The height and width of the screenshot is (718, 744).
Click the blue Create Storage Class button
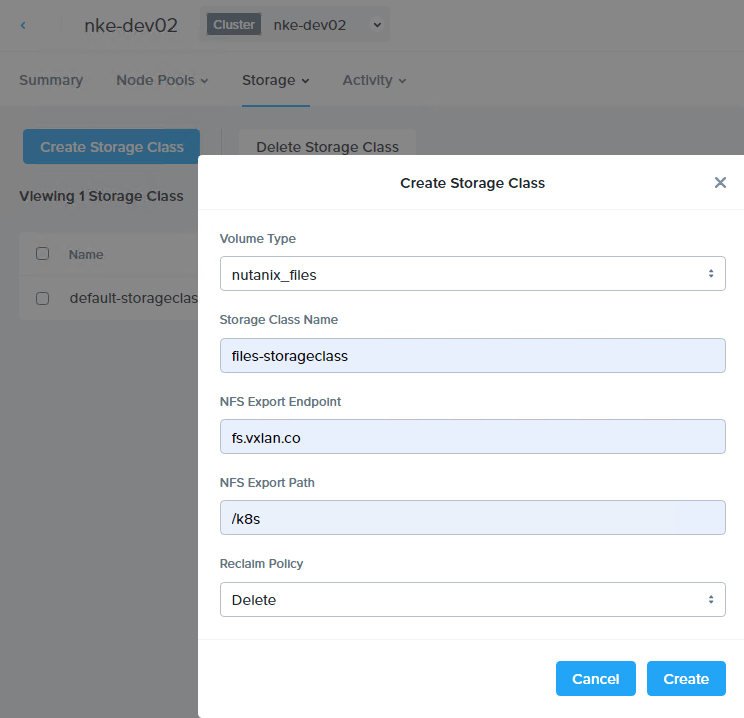[111, 147]
